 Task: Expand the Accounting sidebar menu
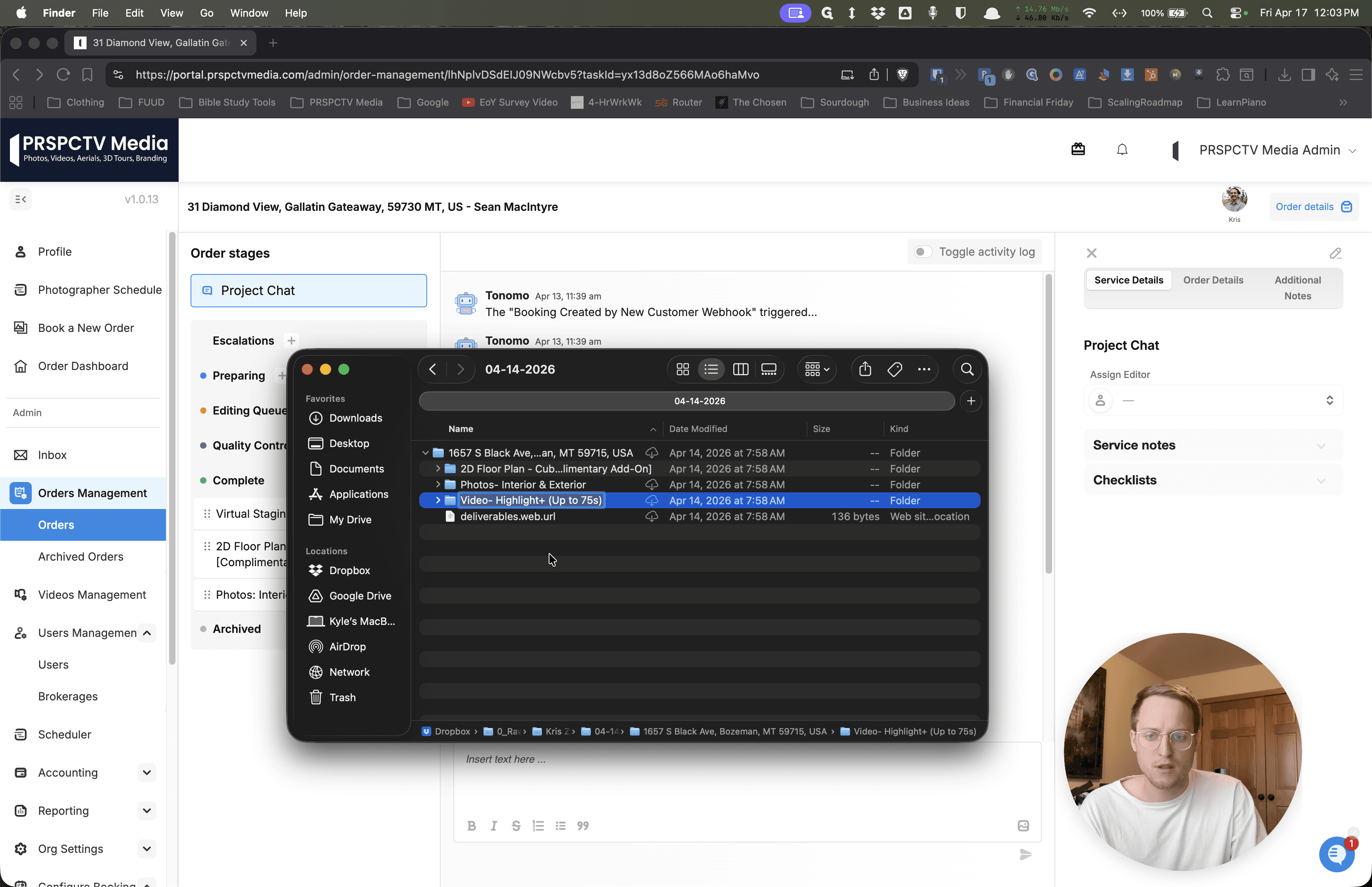click(x=147, y=772)
